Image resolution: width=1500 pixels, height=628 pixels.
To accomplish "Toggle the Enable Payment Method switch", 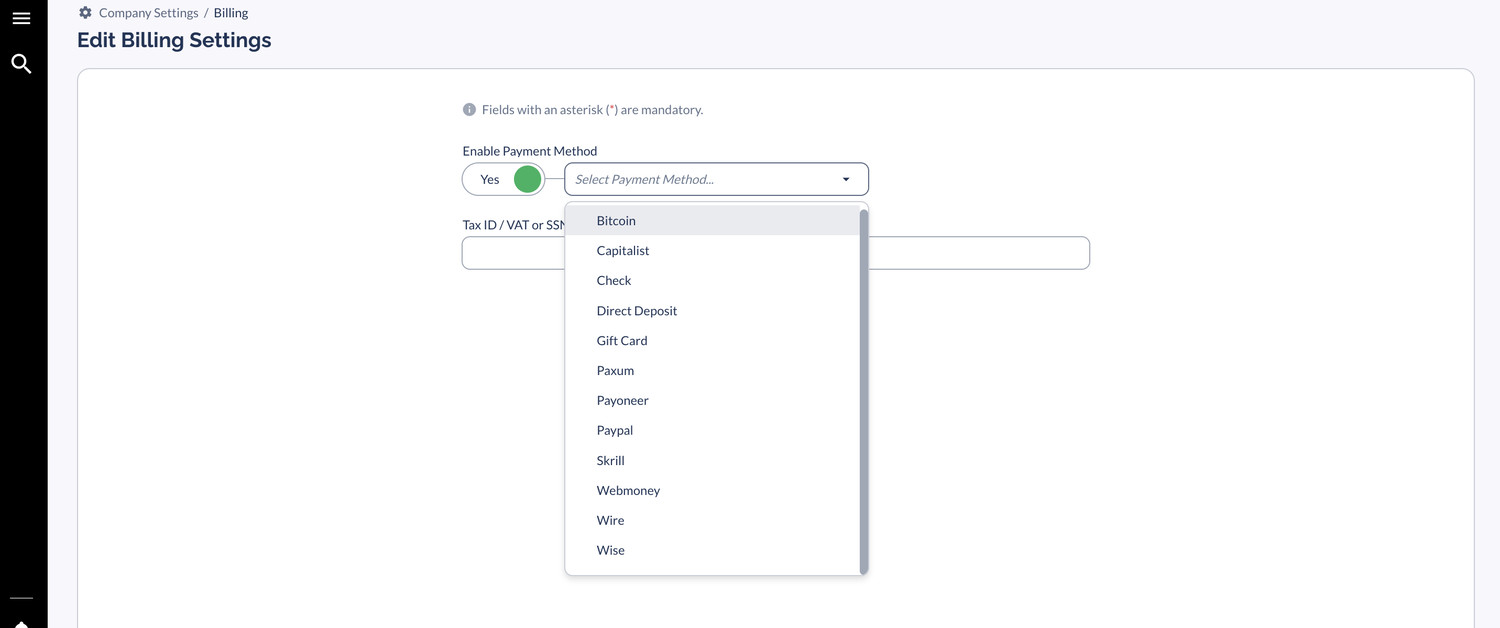I will tap(504, 179).
